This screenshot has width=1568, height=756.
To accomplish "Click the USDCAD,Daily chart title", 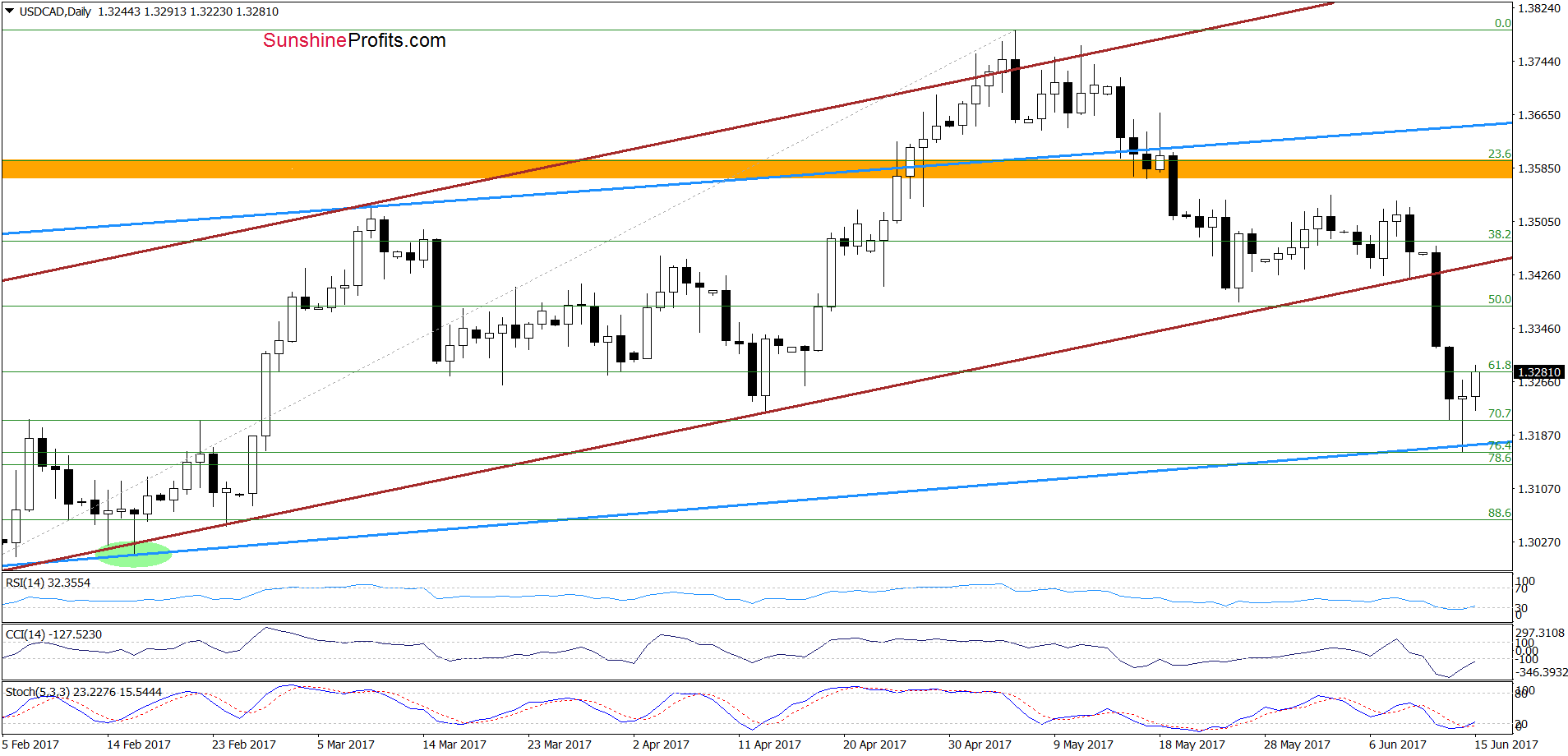I will (55, 12).
